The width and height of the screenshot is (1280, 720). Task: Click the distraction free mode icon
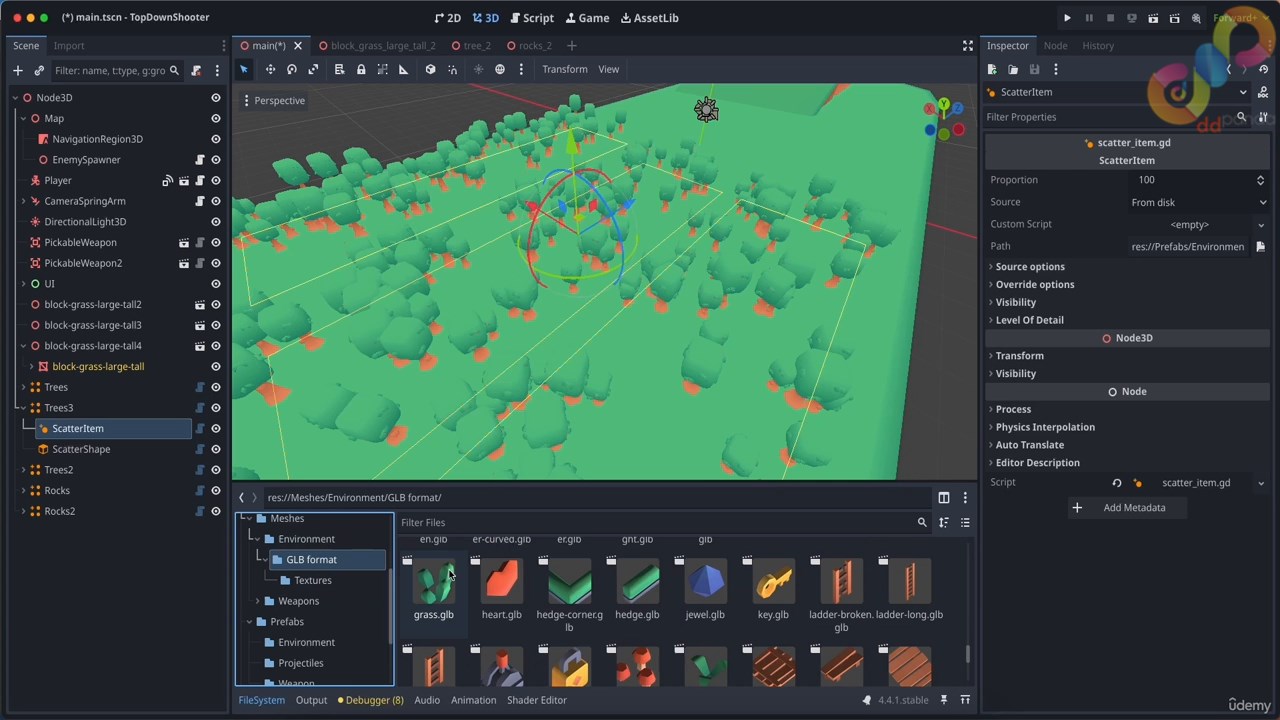point(967,46)
